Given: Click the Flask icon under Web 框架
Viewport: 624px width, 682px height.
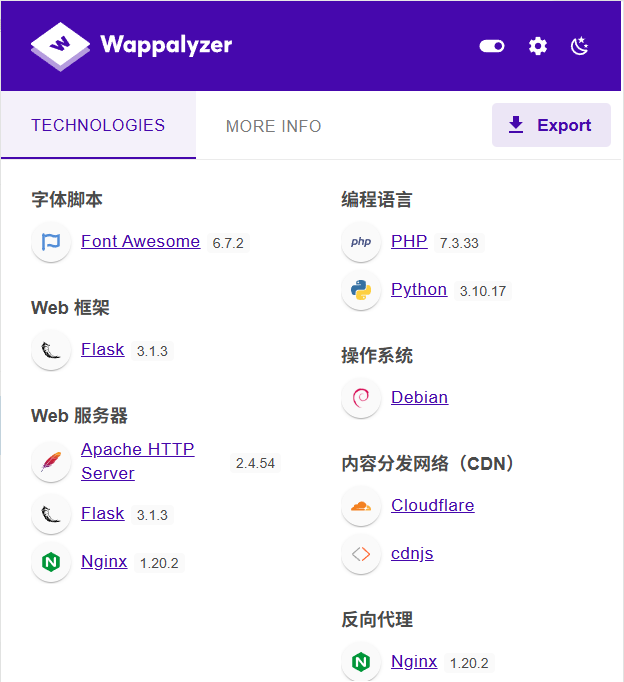Looking at the screenshot, I should coord(51,350).
